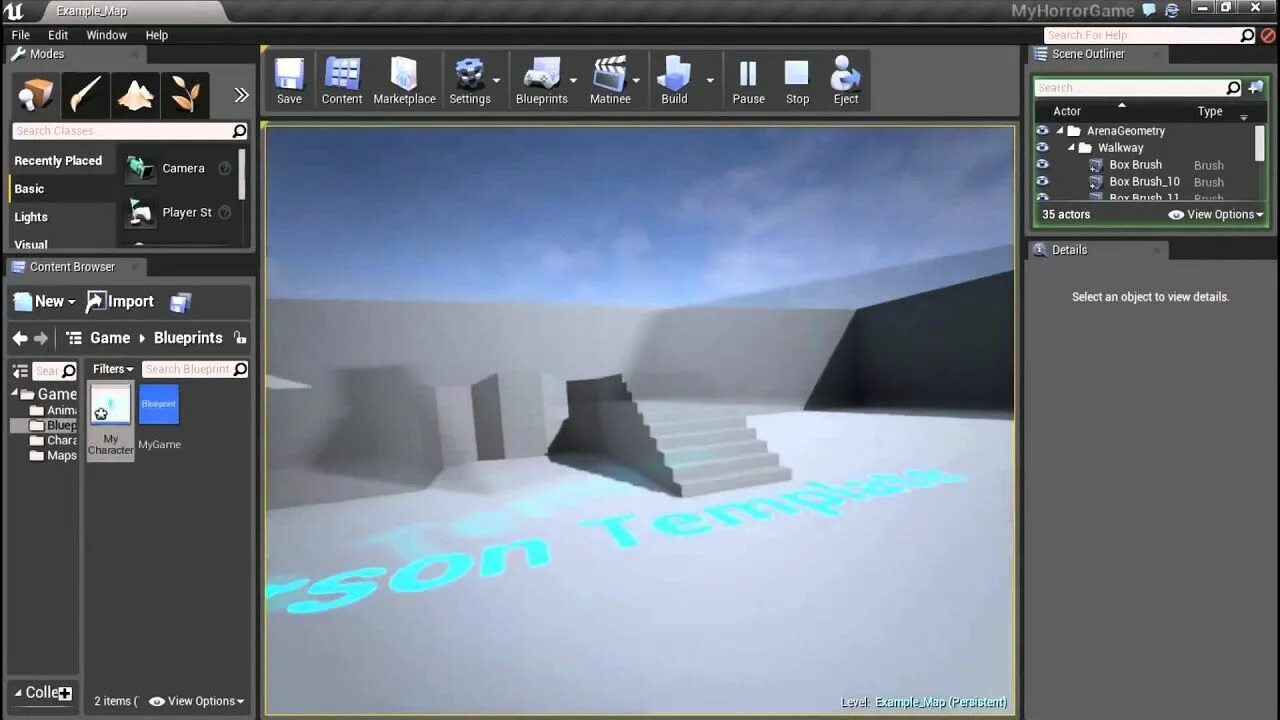The width and height of the screenshot is (1280, 720).
Task: Expand more editor modes chevron
Action: point(241,95)
